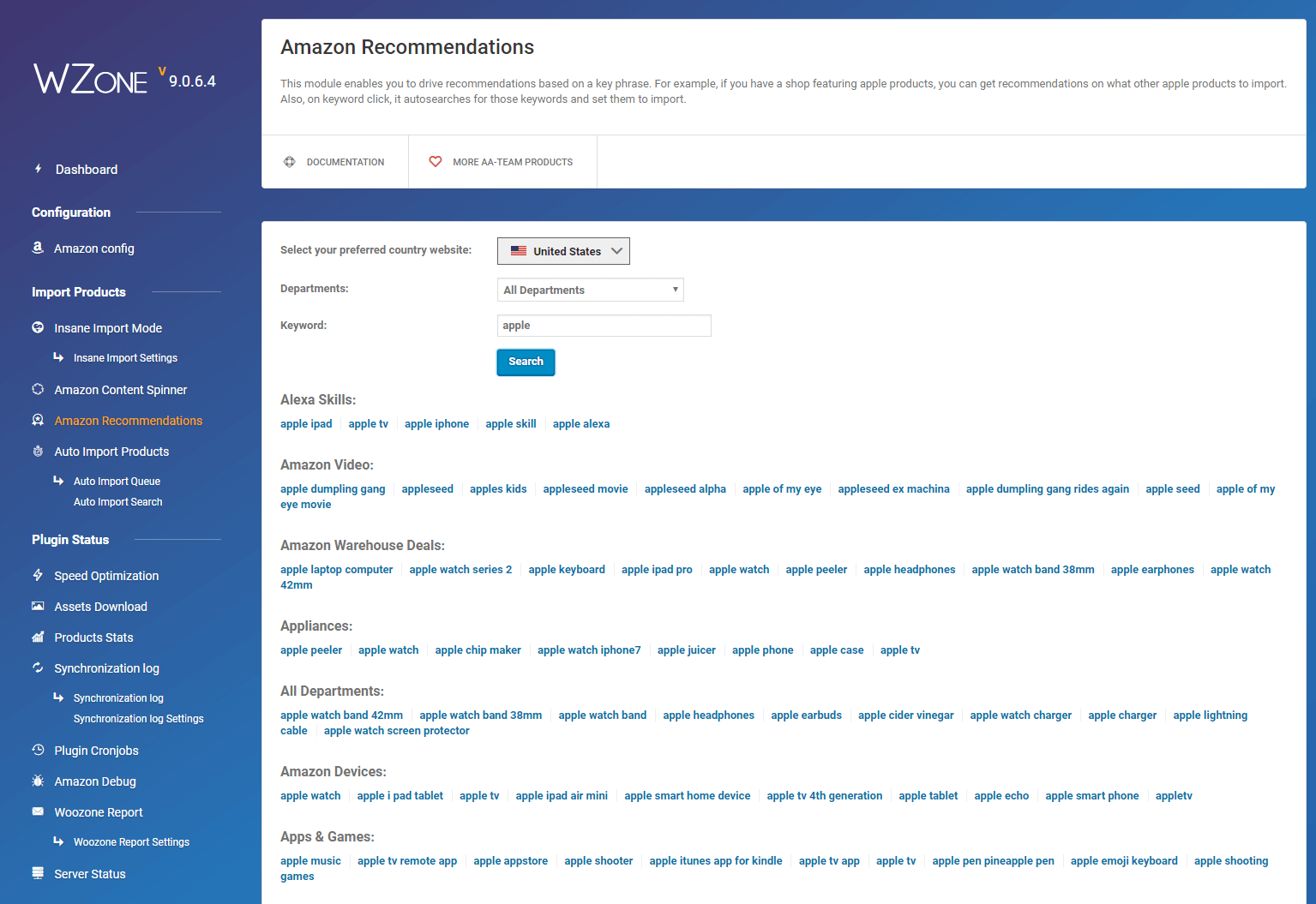Click the 'Amazon Warehouse Deals:' heading
1316x904 pixels.
pyautogui.click(x=363, y=546)
